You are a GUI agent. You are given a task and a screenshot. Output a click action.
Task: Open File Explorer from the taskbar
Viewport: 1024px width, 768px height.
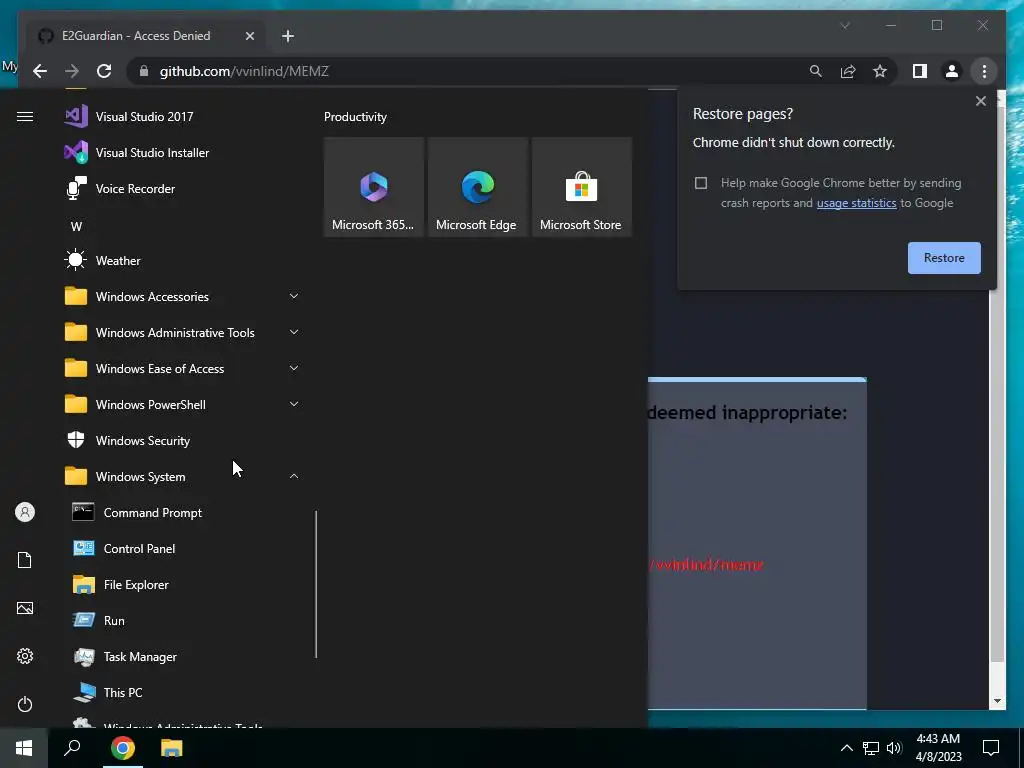point(172,748)
